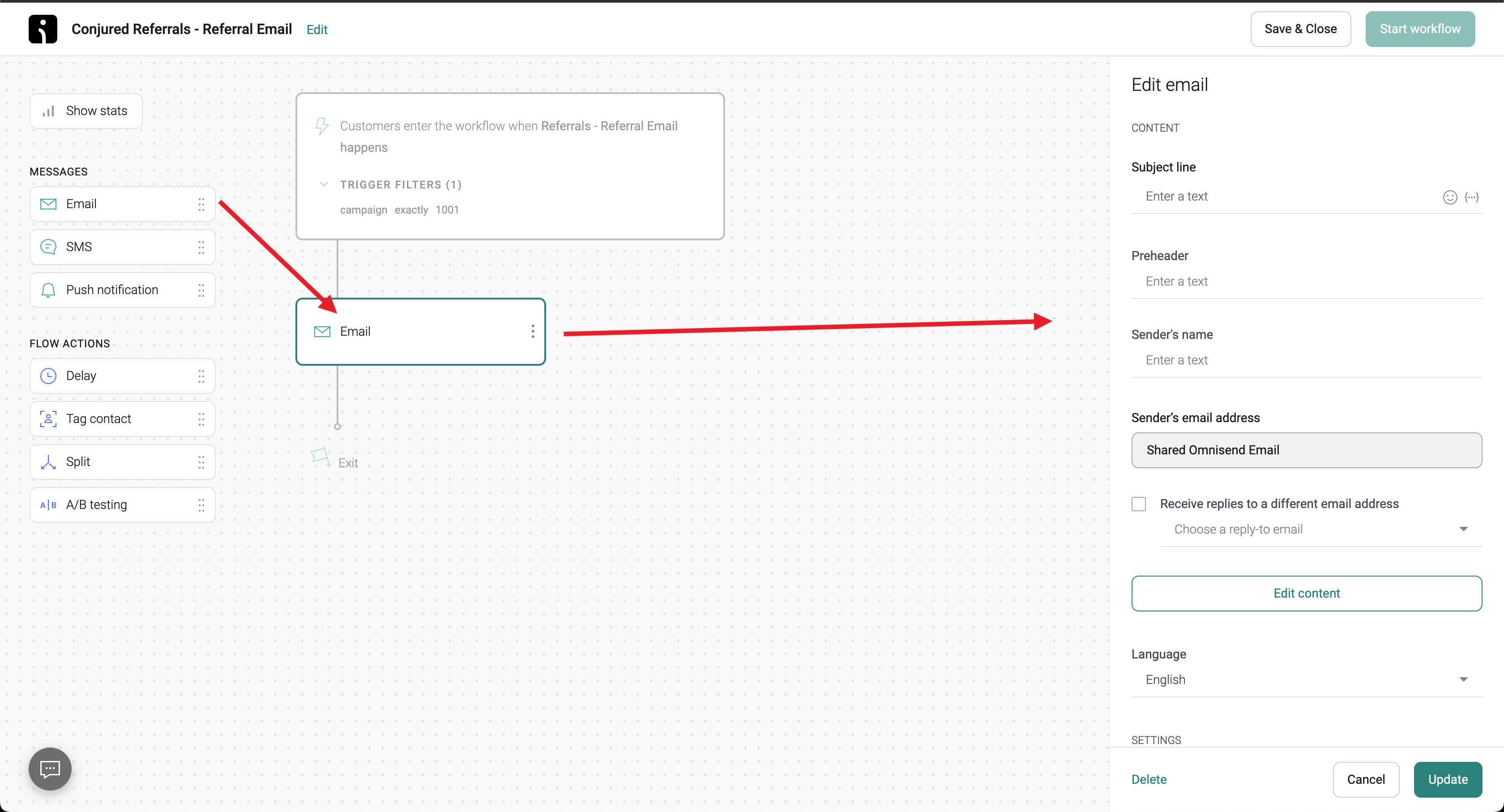Open Email node three-dot menu
Screen dimensions: 1504x812
(x=533, y=332)
